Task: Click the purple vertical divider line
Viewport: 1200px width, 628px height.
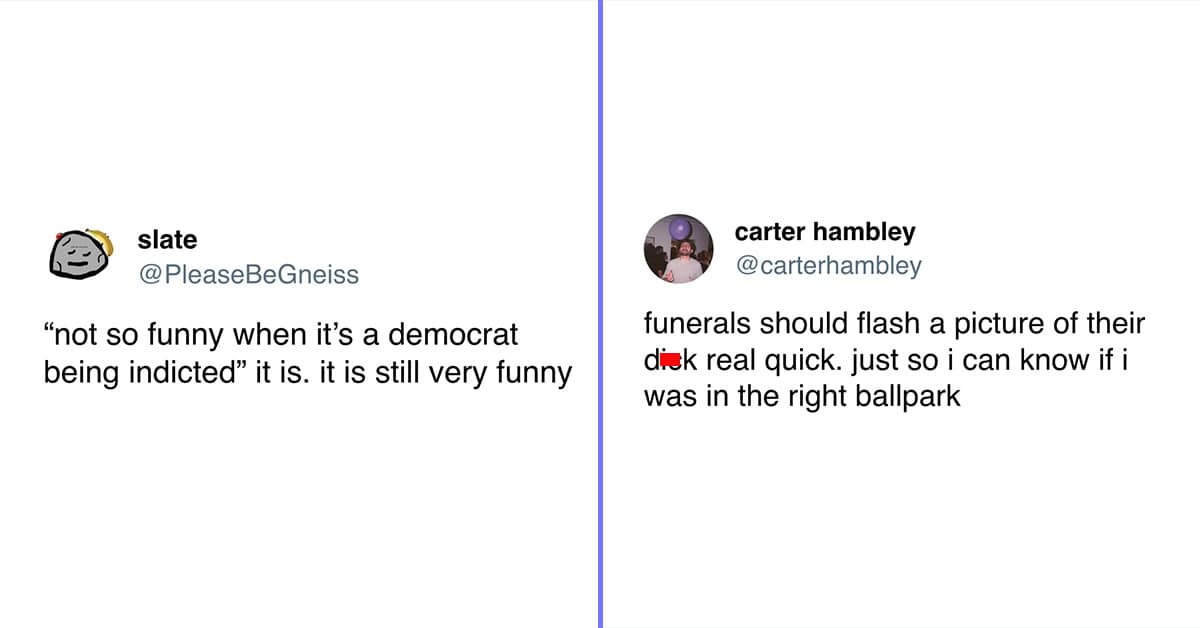Action: [x=600, y=314]
